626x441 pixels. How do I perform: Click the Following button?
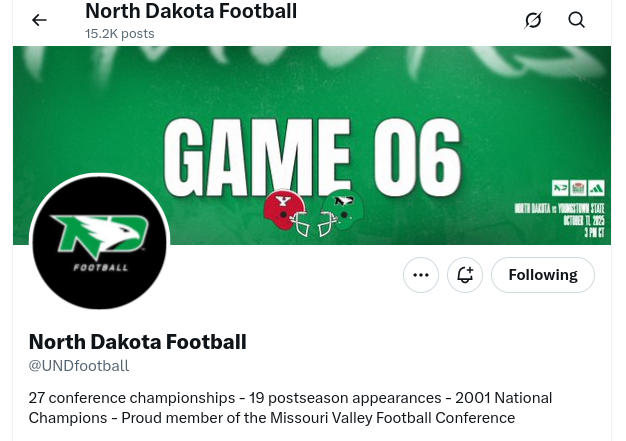pos(542,275)
